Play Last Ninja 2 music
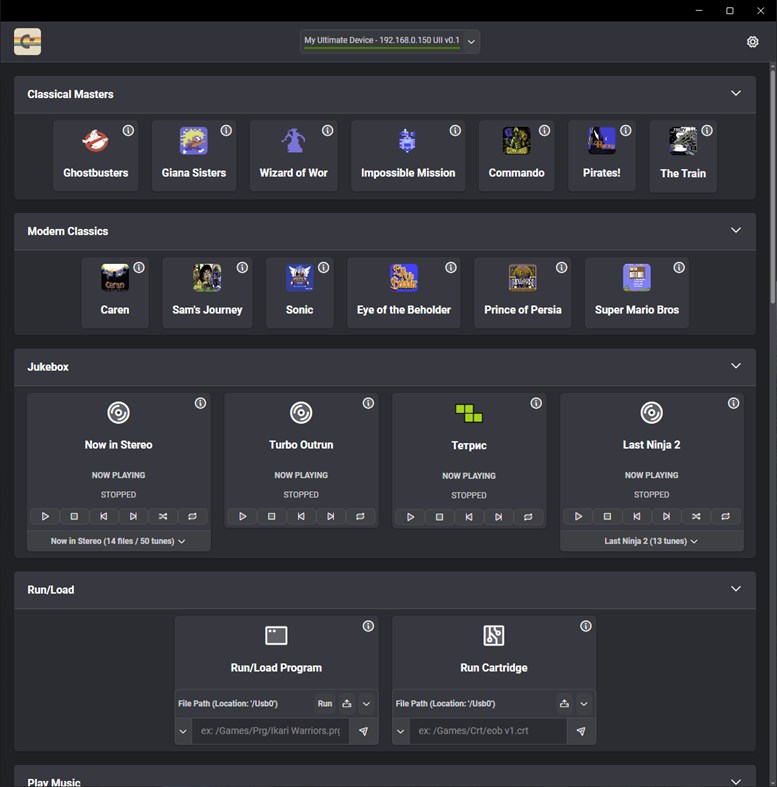The height and width of the screenshot is (787, 777). (x=578, y=516)
